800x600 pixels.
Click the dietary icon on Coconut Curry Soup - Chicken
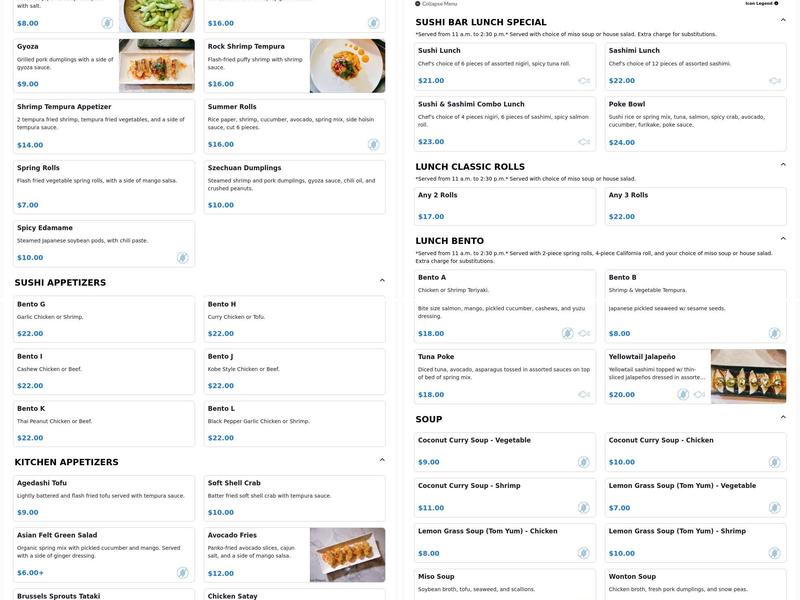[772, 460]
